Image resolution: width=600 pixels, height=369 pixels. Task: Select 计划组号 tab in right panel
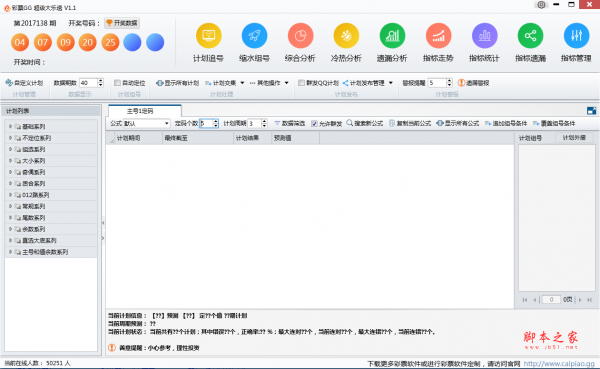point(530,138)
